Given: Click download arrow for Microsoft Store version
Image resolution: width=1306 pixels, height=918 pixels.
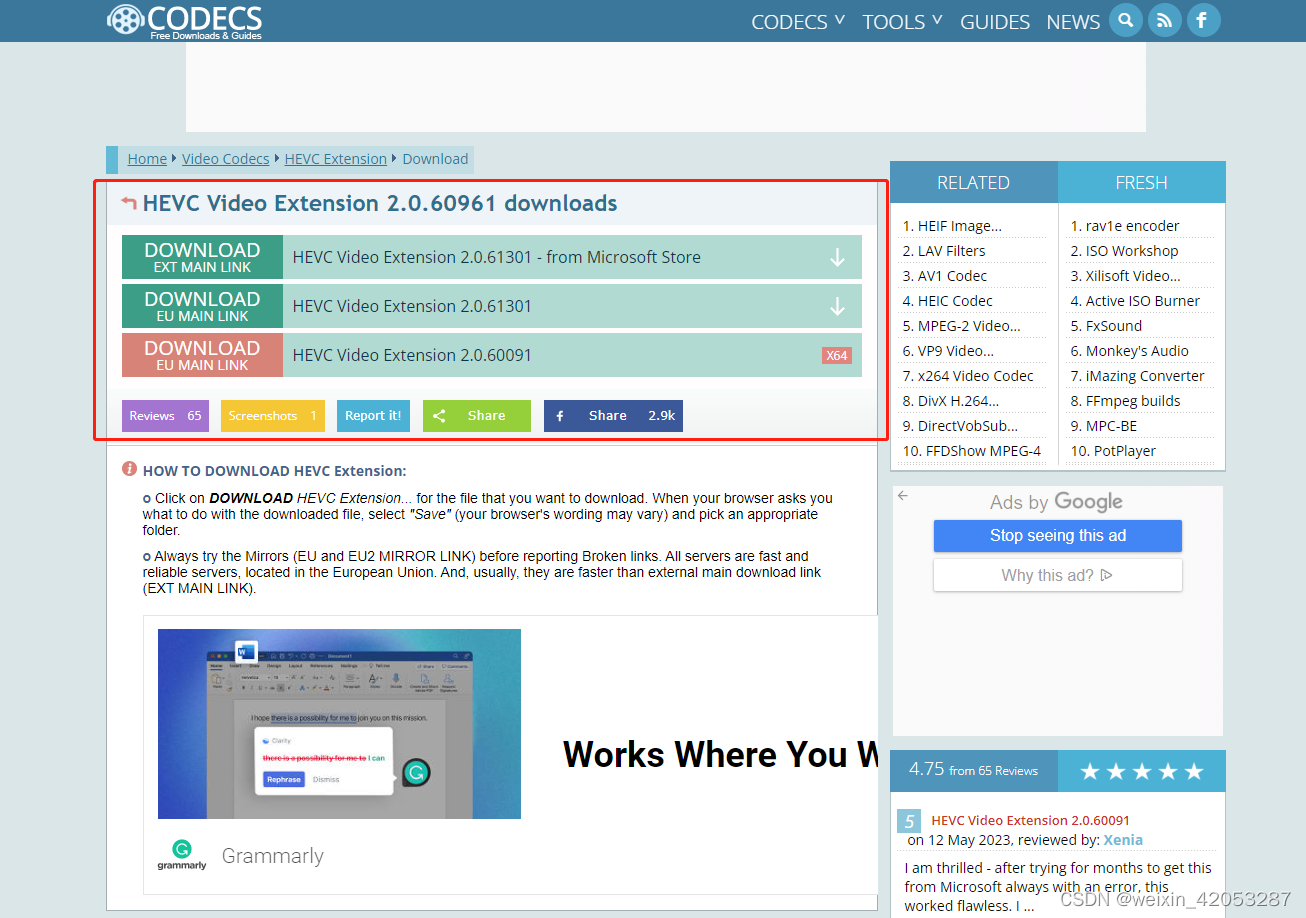Looking at the screenshot, I should tap(837, 257).
